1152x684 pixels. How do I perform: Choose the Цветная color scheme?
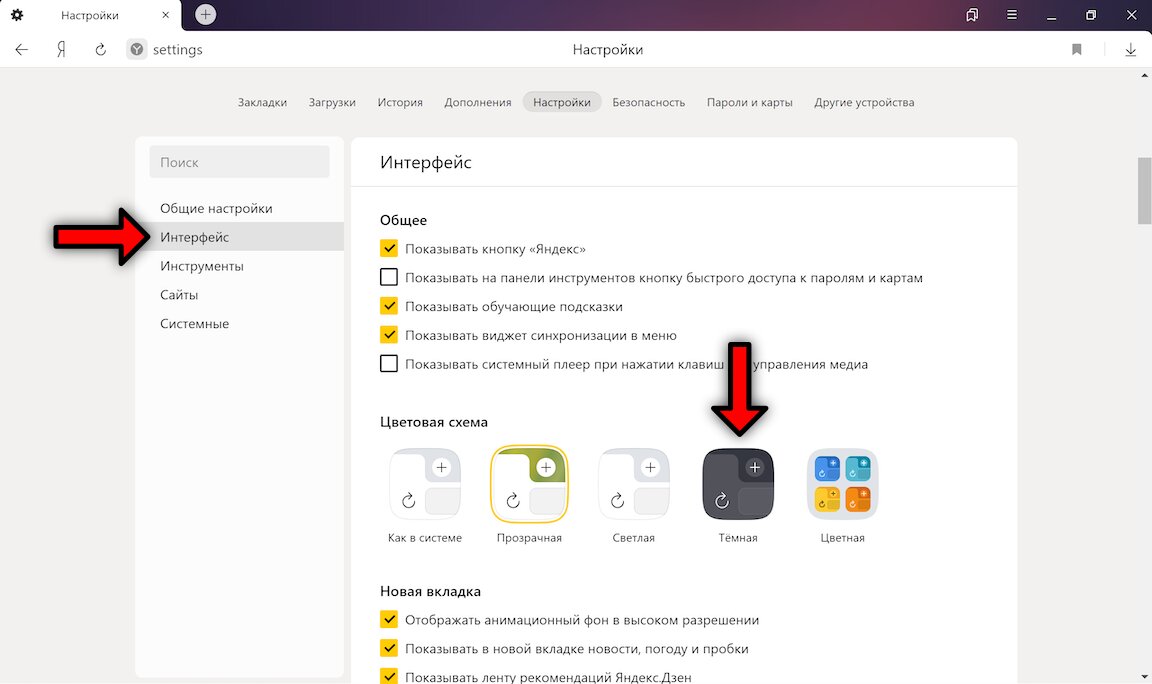pos(842,484)
